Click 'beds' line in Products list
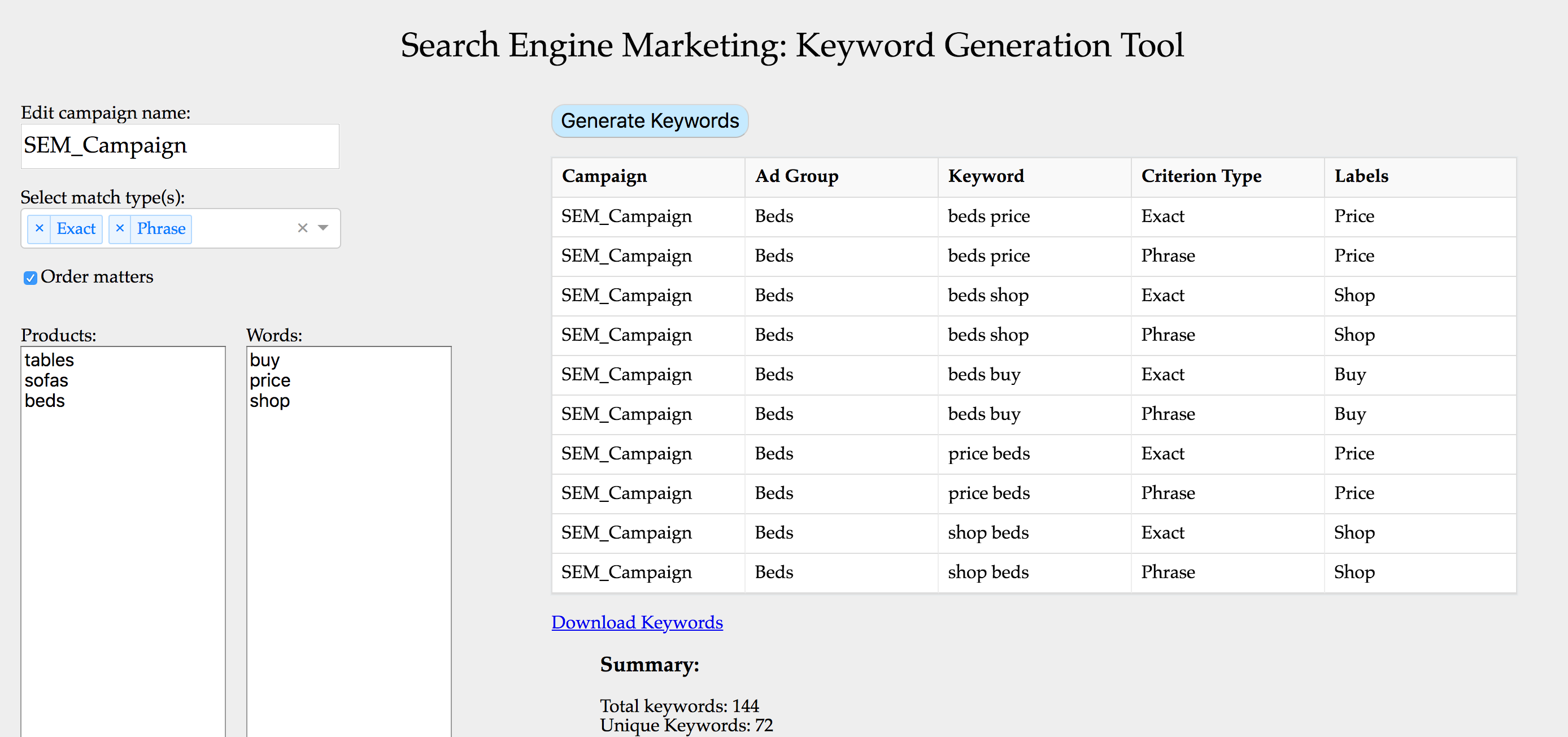This screenshot has height=737, width=1568. click(45, 401)
